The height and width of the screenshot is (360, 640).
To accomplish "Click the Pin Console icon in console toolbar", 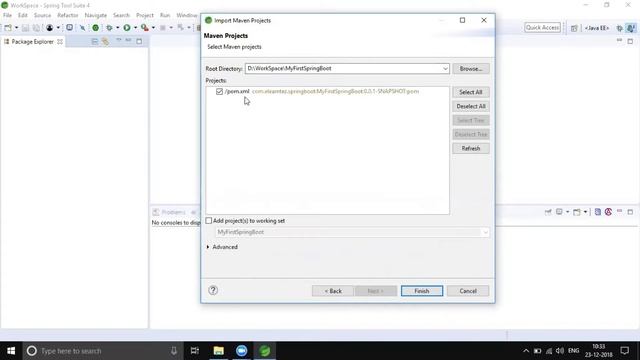I will [x=548, y=212].
